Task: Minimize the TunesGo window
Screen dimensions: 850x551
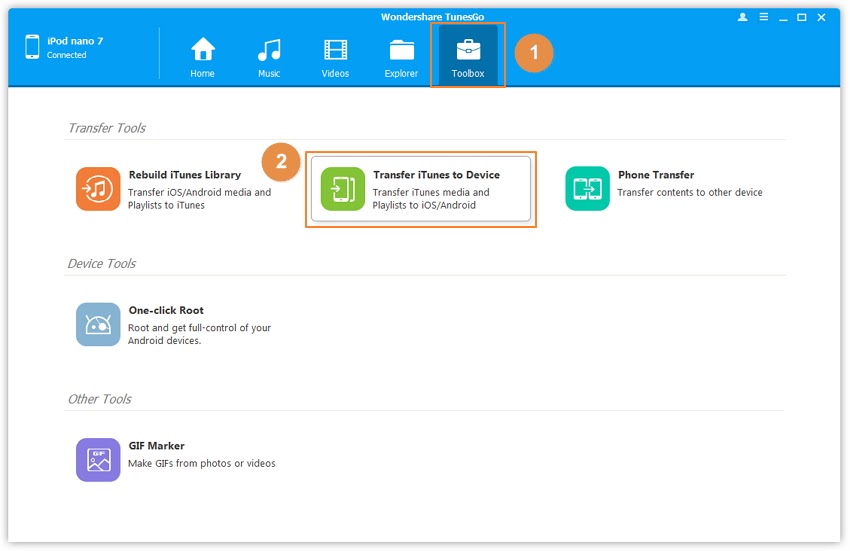Action: (783, 18)
